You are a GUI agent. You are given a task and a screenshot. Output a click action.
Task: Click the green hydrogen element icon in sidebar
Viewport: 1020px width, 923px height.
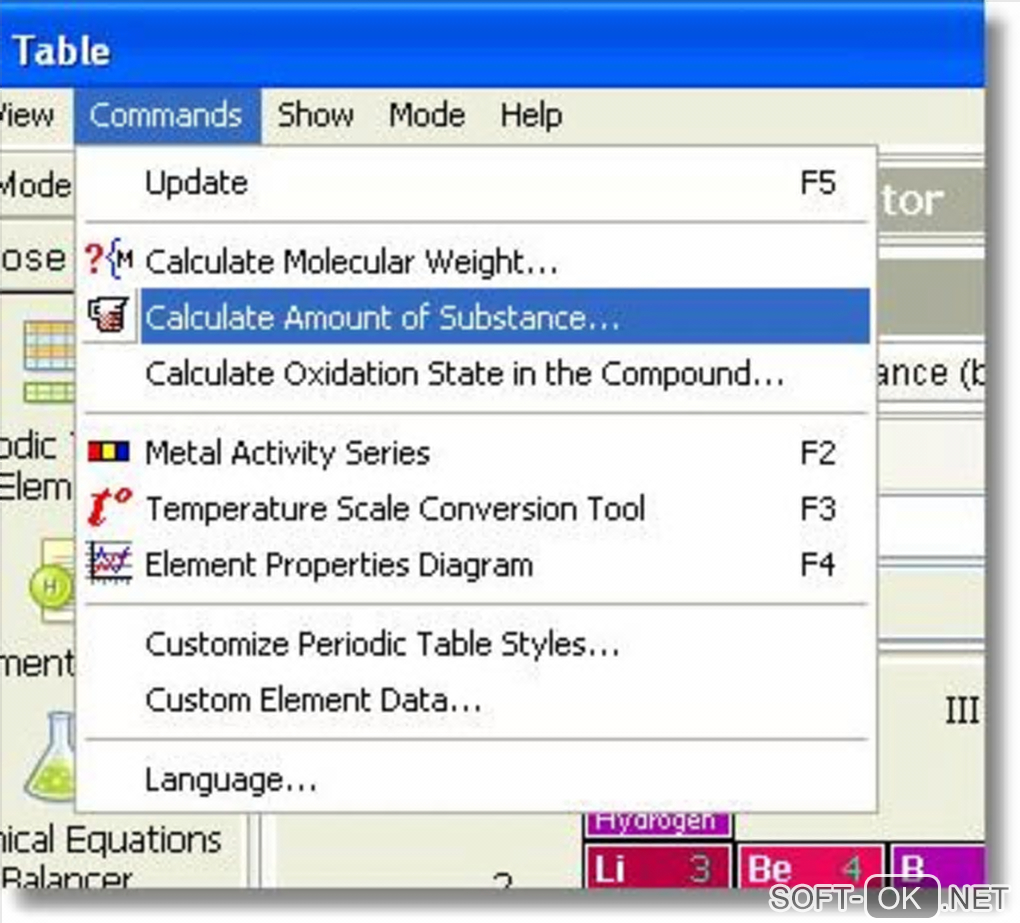[52, 585]
